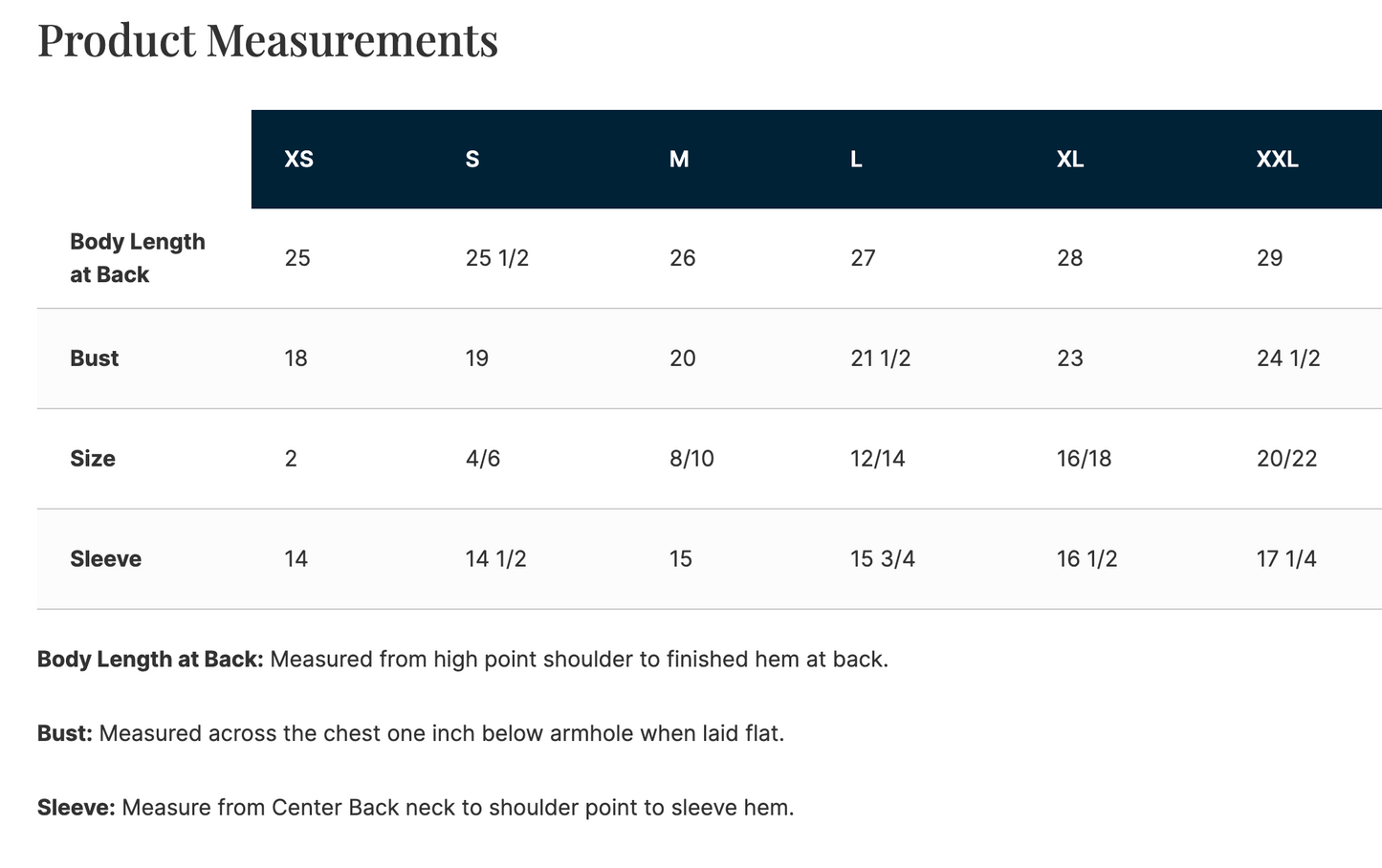Click the M column header
Viewport: 1382px width, 868px height.
pos(679,160)
